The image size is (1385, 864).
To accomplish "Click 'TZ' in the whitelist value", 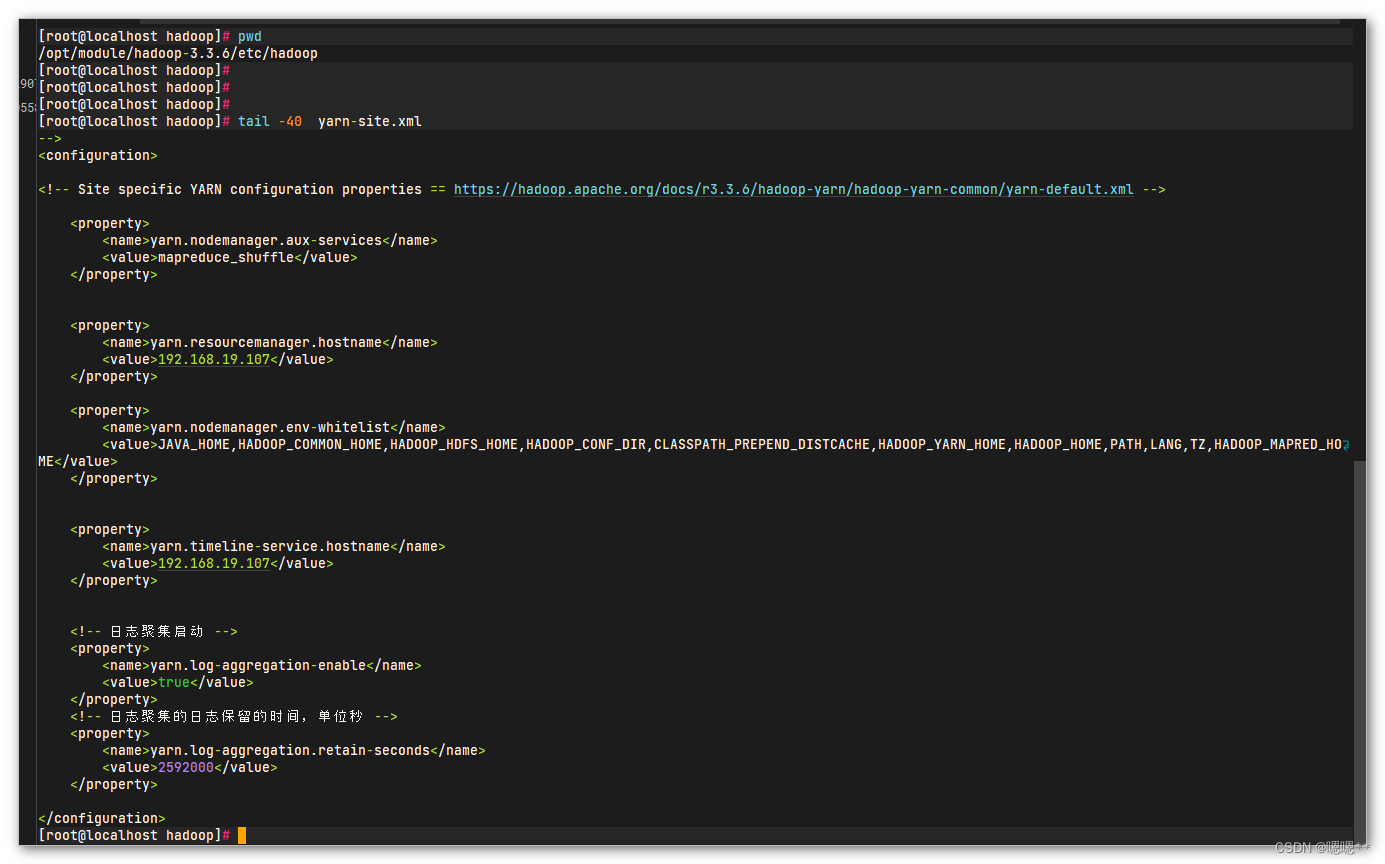I will coord(1198,444).
